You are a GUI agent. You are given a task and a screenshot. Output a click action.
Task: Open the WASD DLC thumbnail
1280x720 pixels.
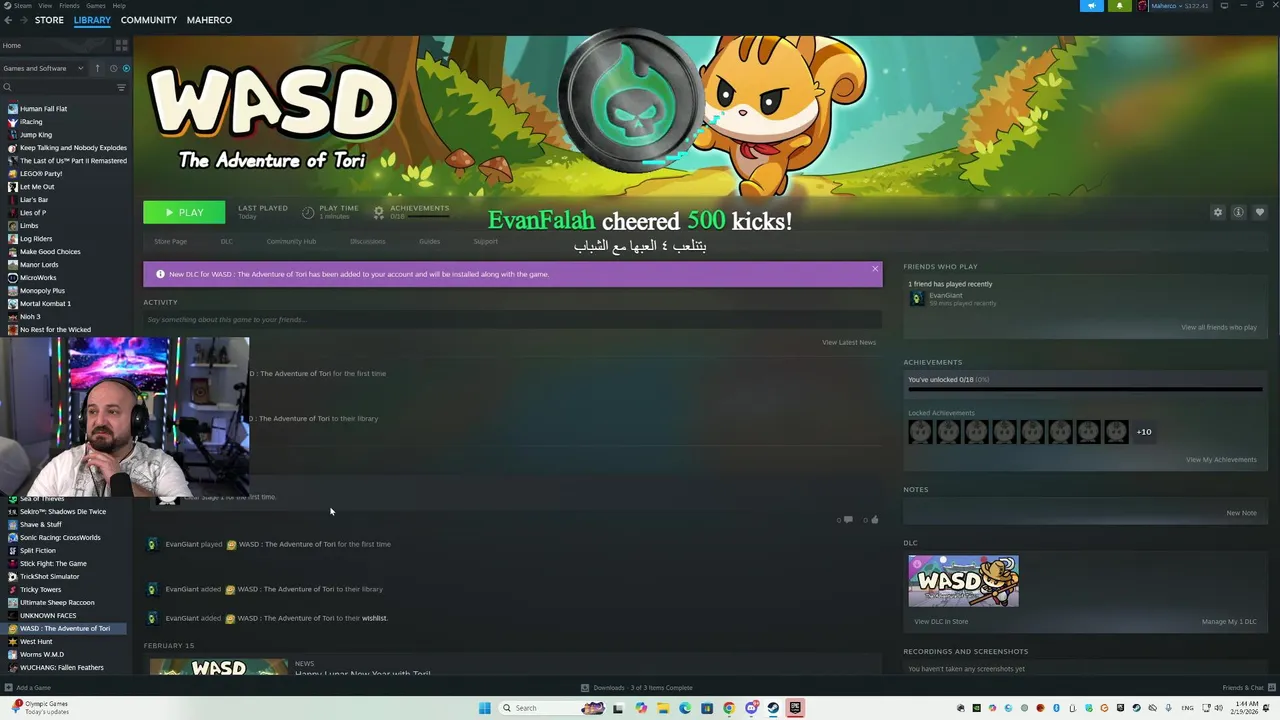963,581
